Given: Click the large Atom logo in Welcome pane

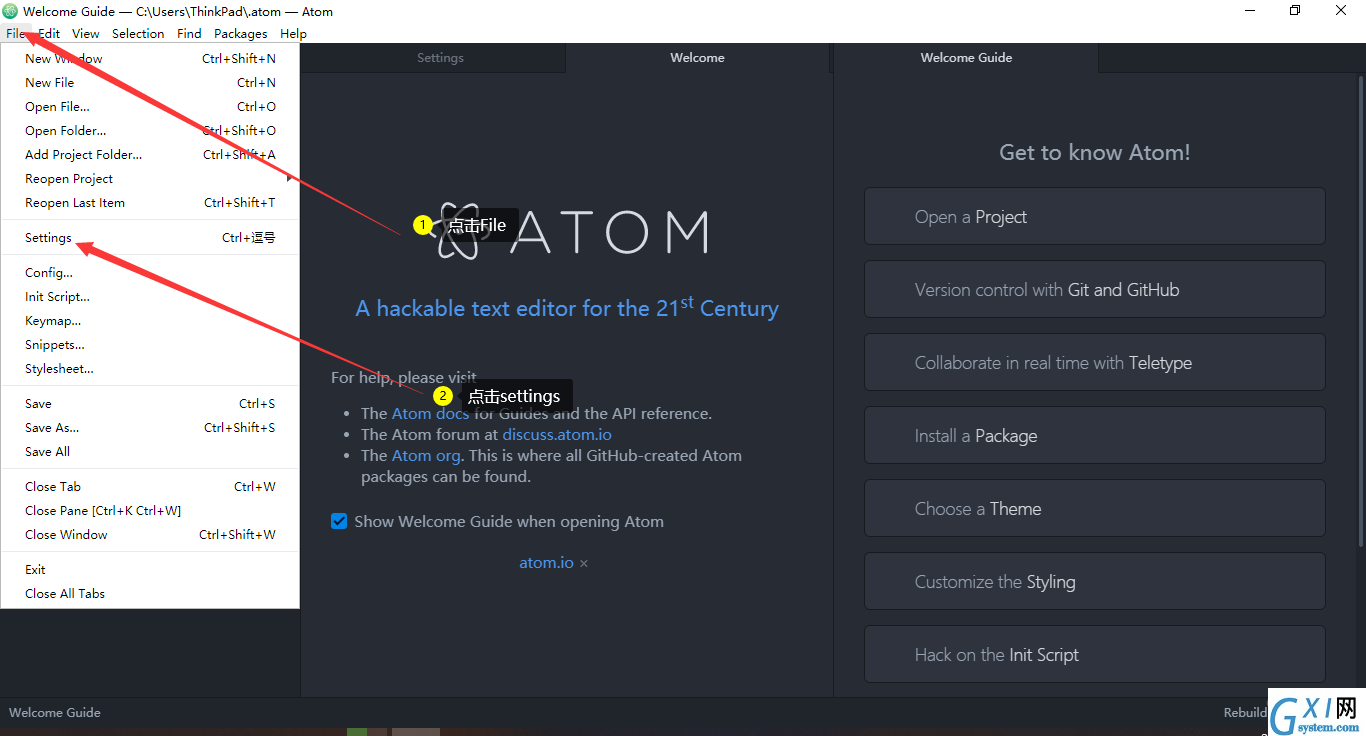Looking at the screenshot, I should click(573, 231).
